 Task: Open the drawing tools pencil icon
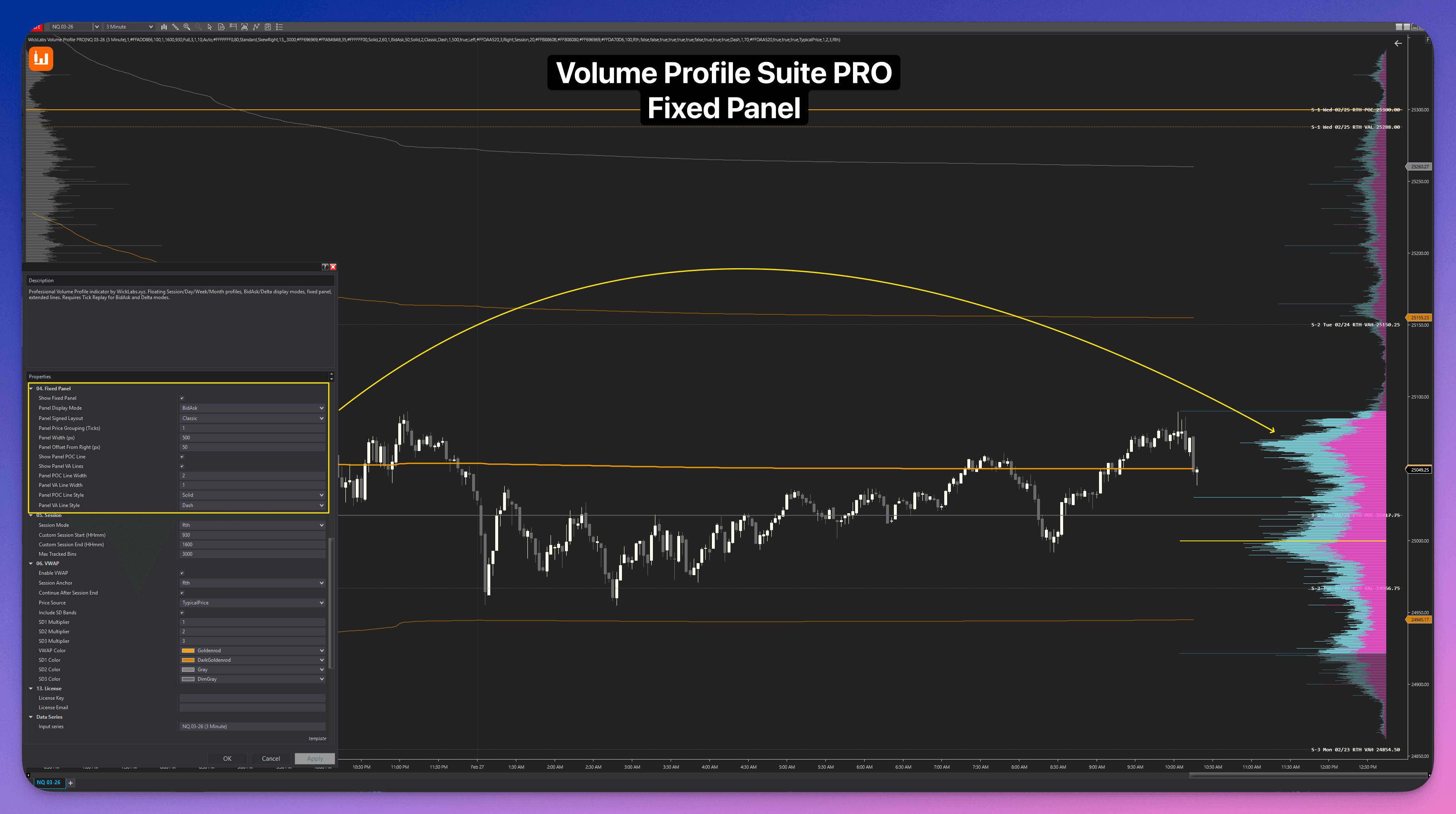176,26
